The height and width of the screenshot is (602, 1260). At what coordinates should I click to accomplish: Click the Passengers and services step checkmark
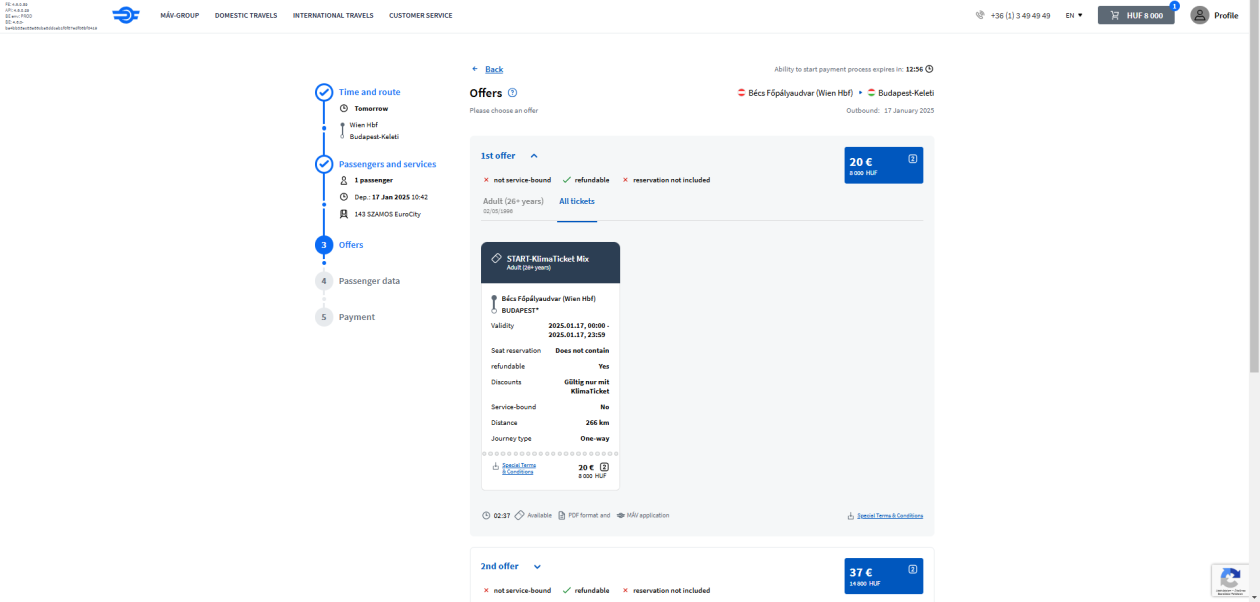pyautogui.click(x=324, y=164)
